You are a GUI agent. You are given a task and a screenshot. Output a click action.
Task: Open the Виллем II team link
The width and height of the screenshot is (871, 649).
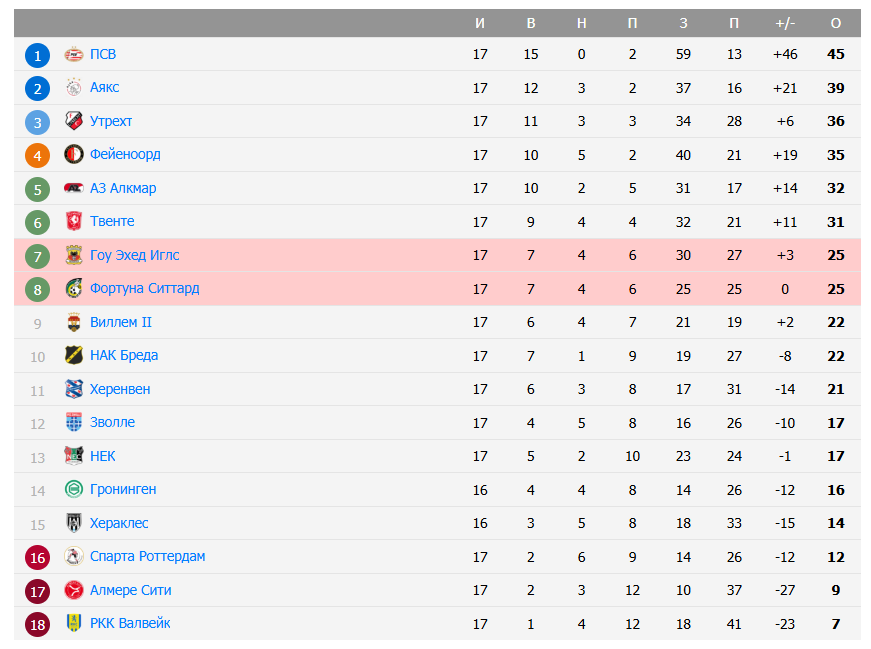point(120,322)
